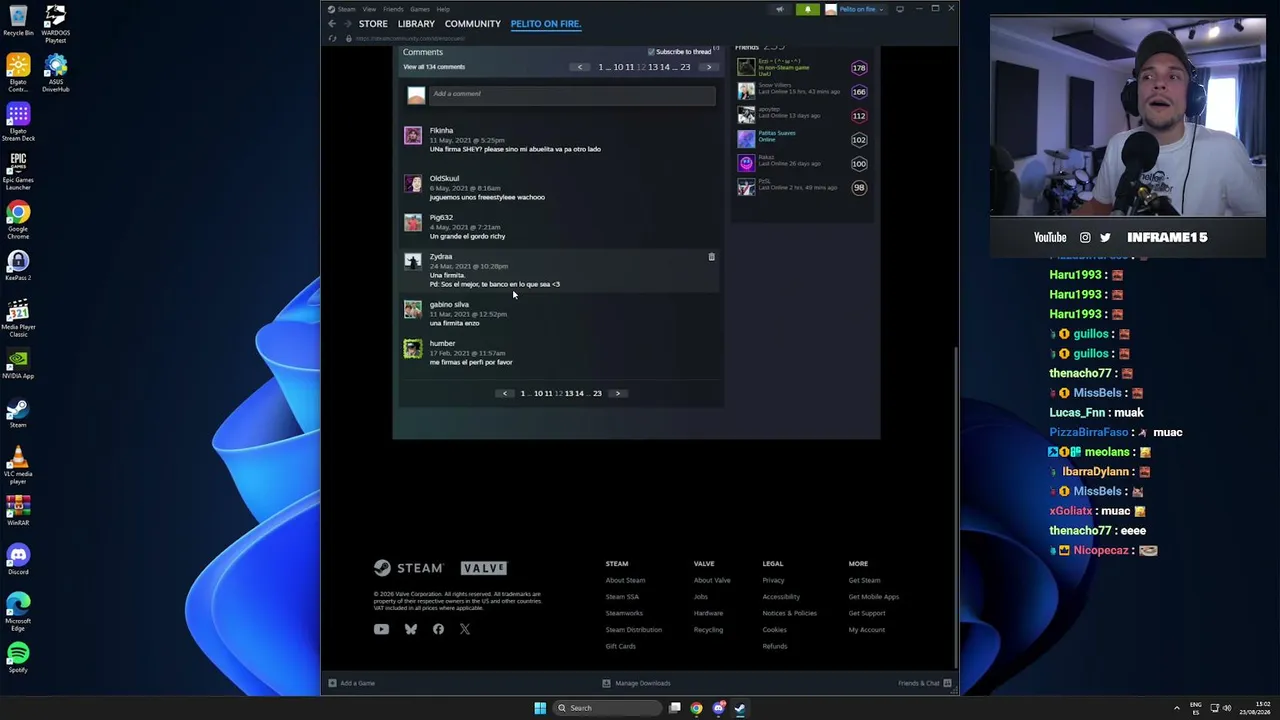Open the Games menu

tap(420, 9)
